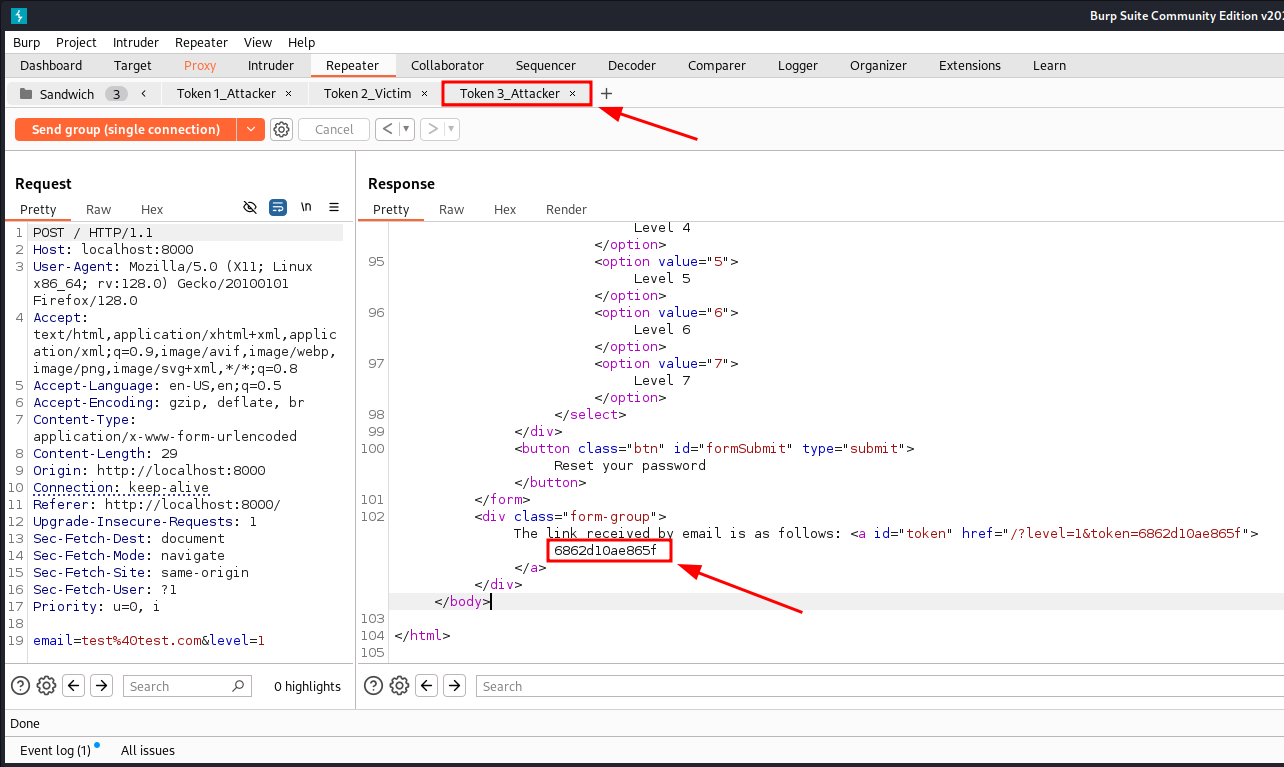
Task: Open history back dropdown arrow
Action: point(405,129)
